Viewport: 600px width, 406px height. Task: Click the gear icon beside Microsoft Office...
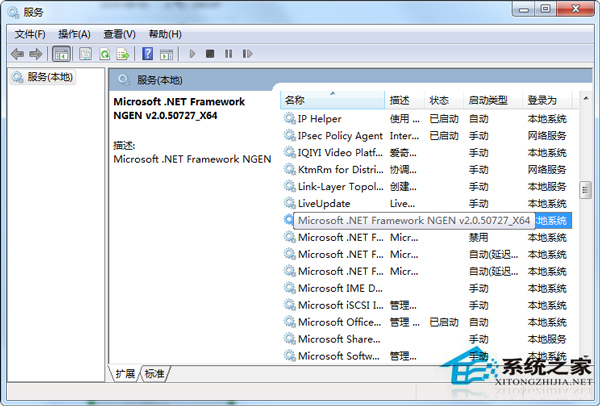(x=289, y=322)
